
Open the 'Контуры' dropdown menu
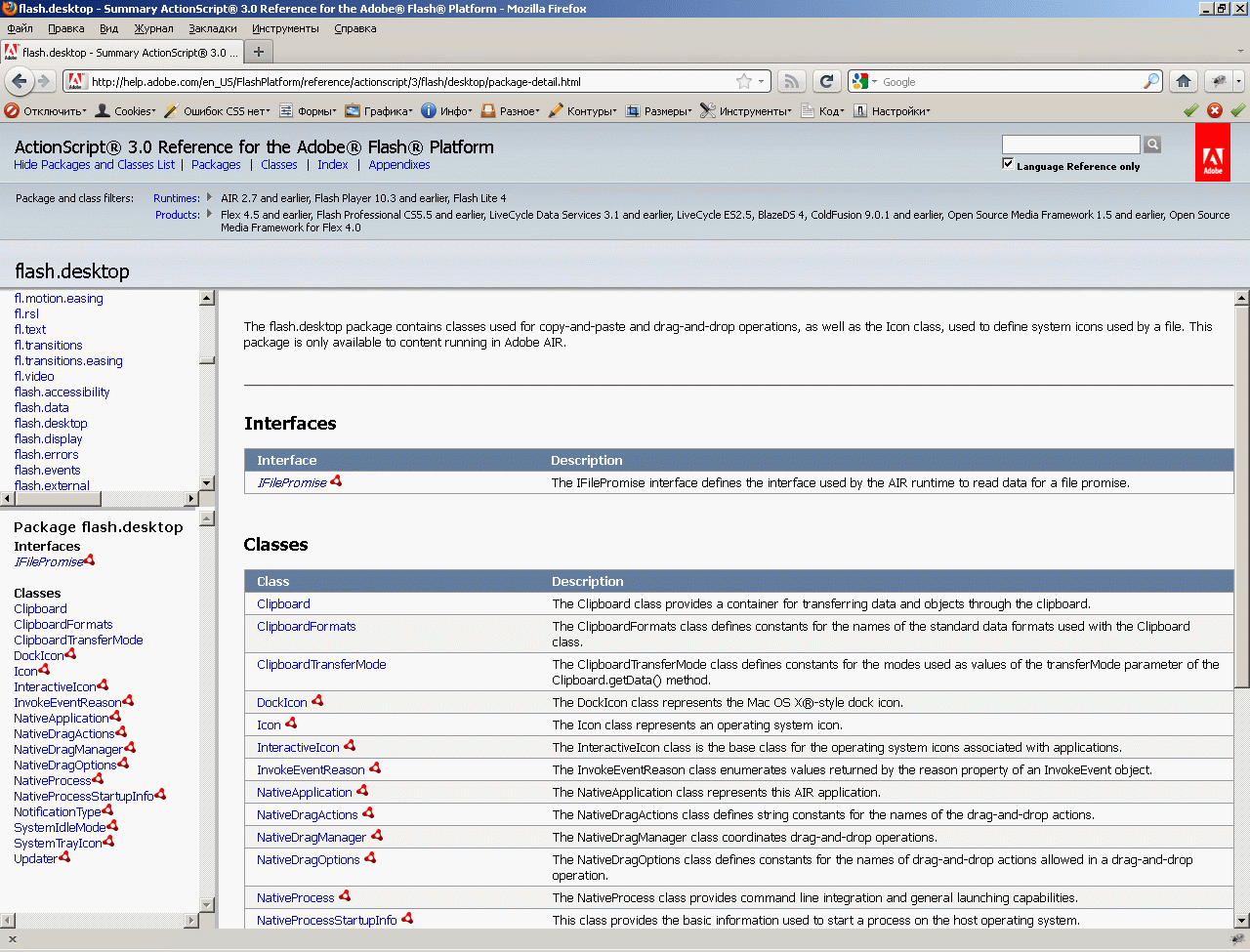[583, 111]
